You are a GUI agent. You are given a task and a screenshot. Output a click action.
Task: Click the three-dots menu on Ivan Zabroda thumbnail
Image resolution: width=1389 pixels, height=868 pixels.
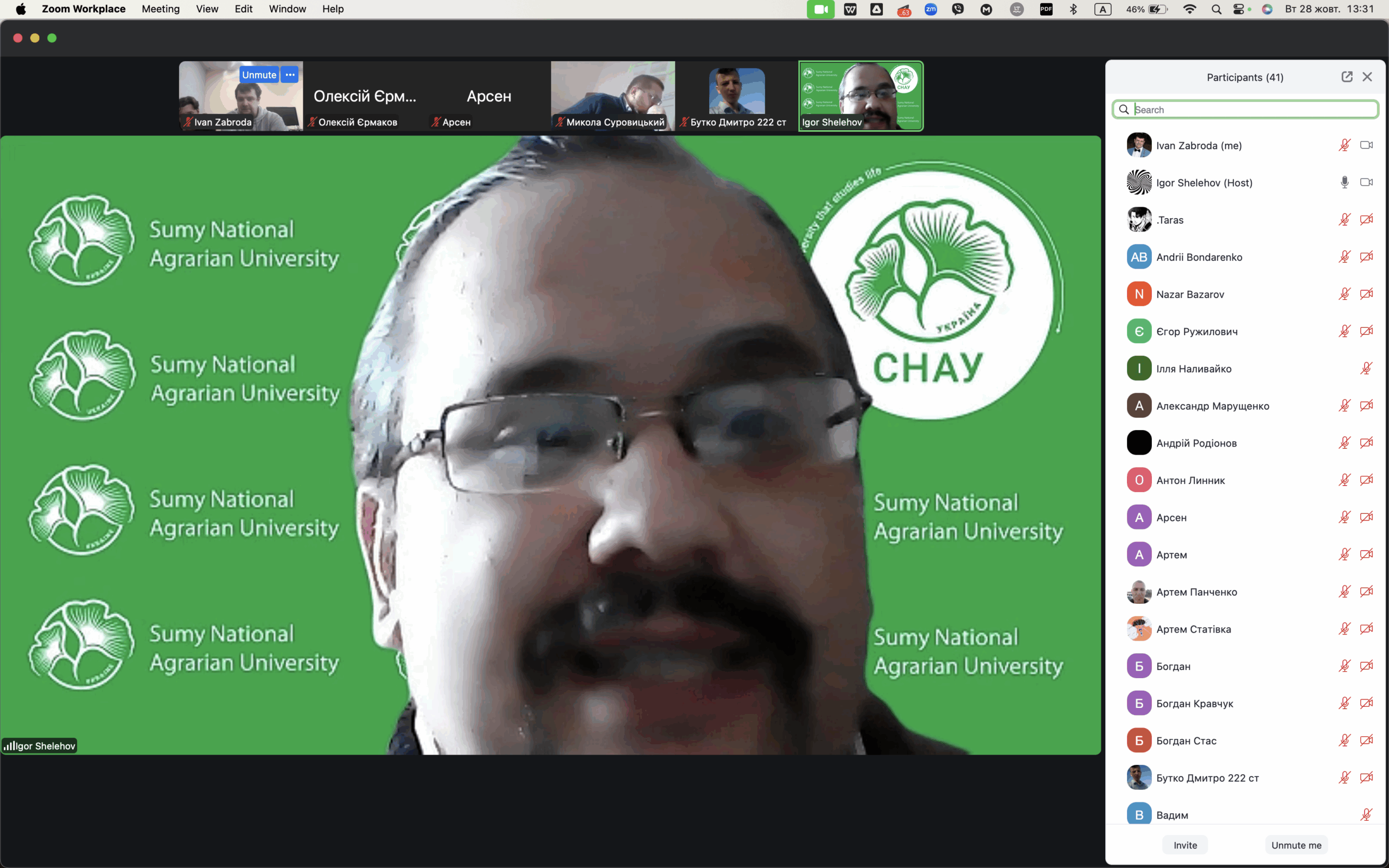[290, 75]
